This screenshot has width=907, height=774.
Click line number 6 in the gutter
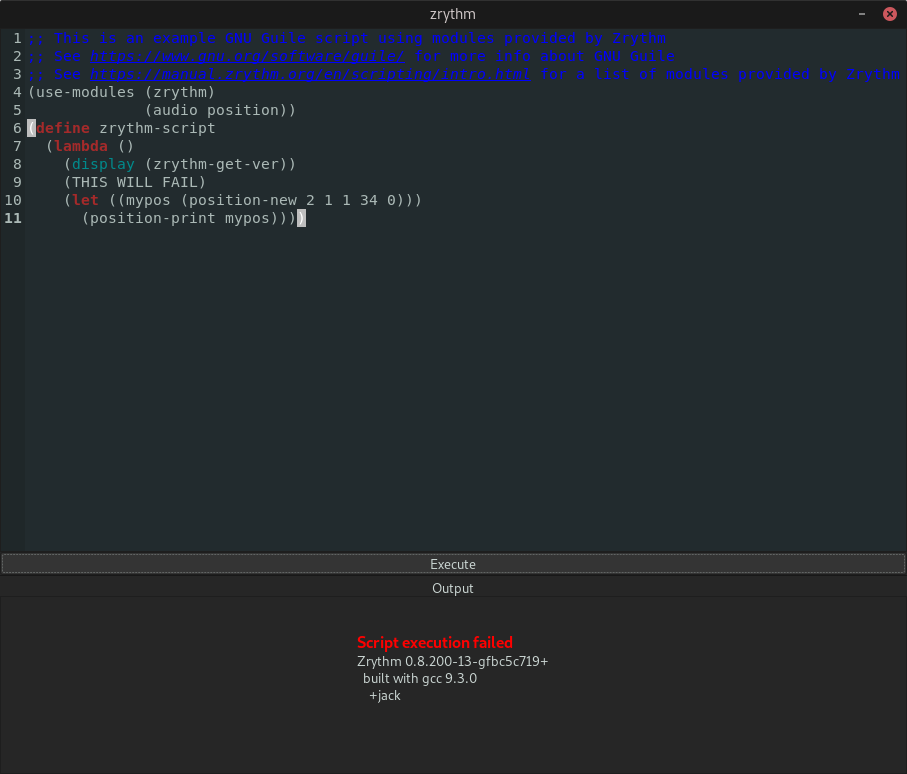click(17, 128)
